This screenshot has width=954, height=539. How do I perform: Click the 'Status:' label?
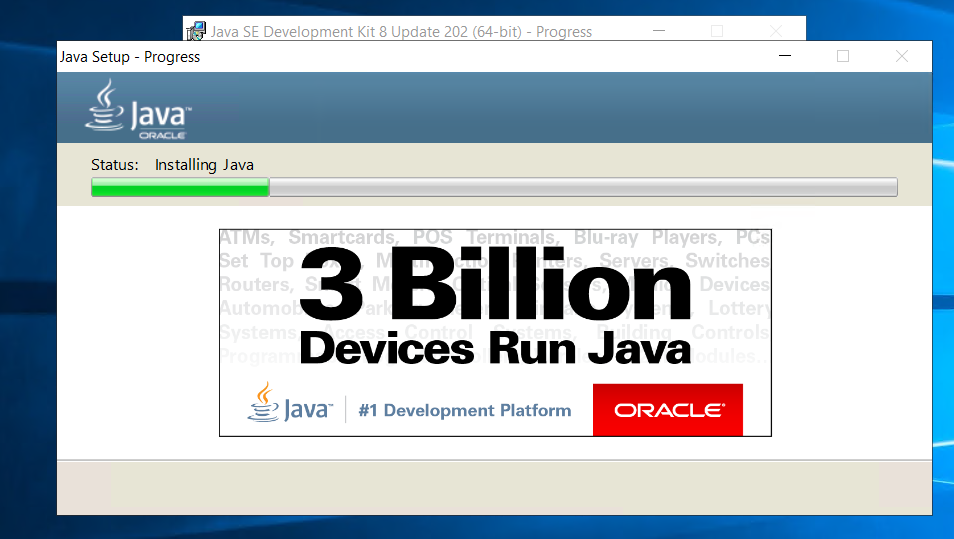coord(114,165)
